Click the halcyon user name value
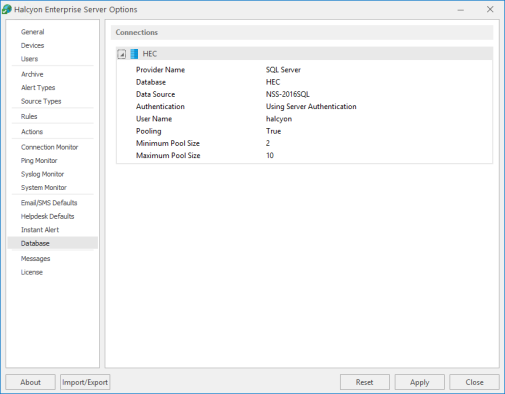505x394 pixels. click(279, 119)
